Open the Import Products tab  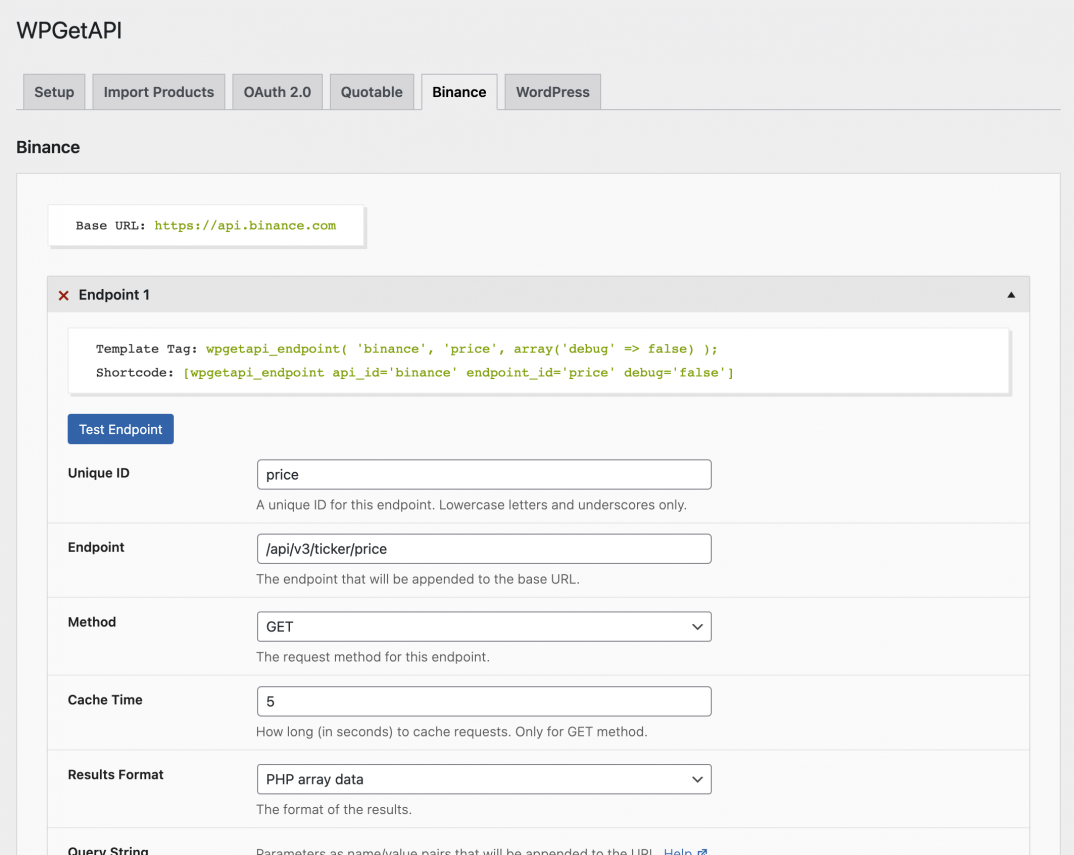pyautogui.click(x=158, y=91)
